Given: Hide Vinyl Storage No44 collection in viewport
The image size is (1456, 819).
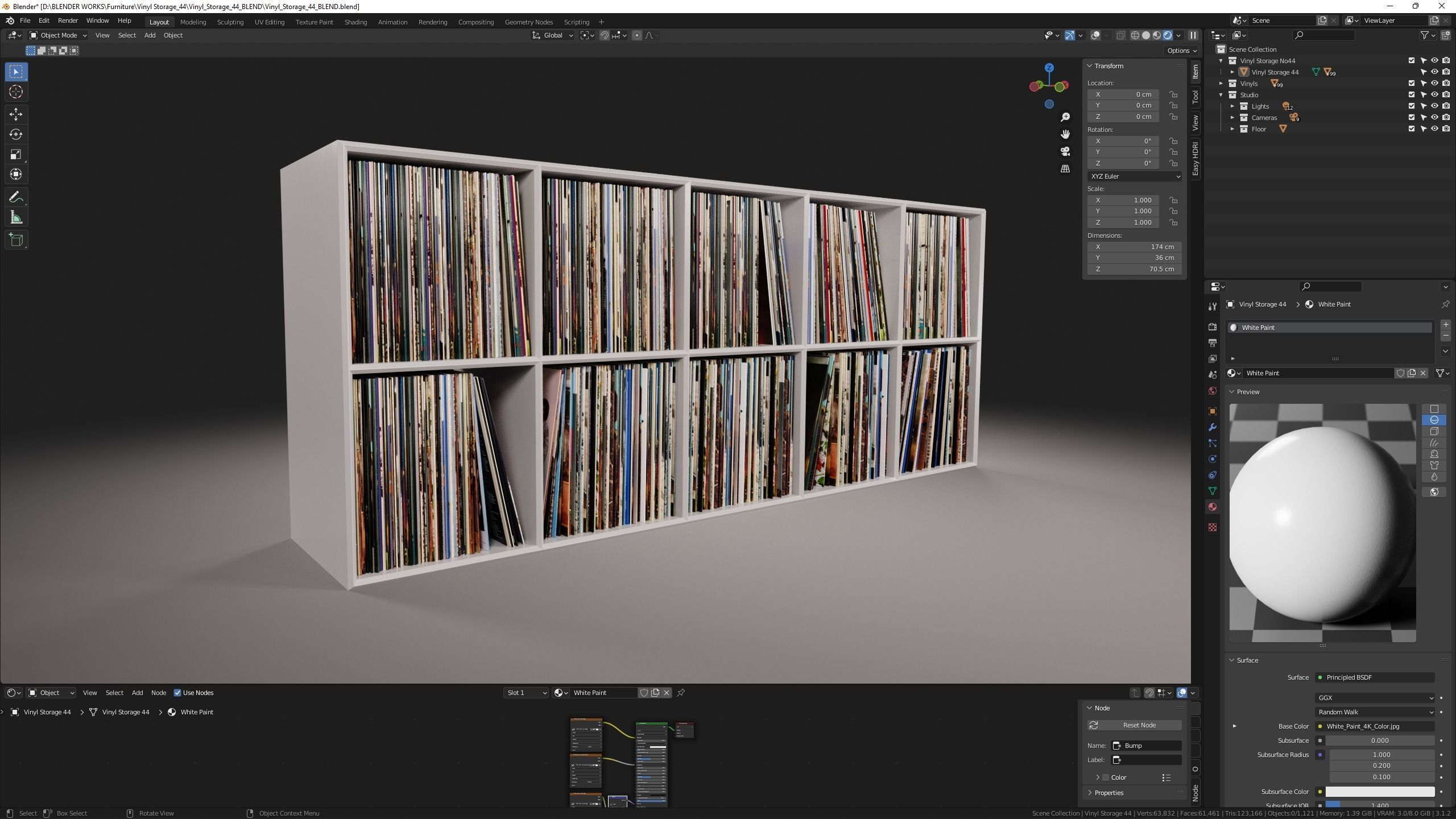Looking at the screenshot, I should (1434, 61).
